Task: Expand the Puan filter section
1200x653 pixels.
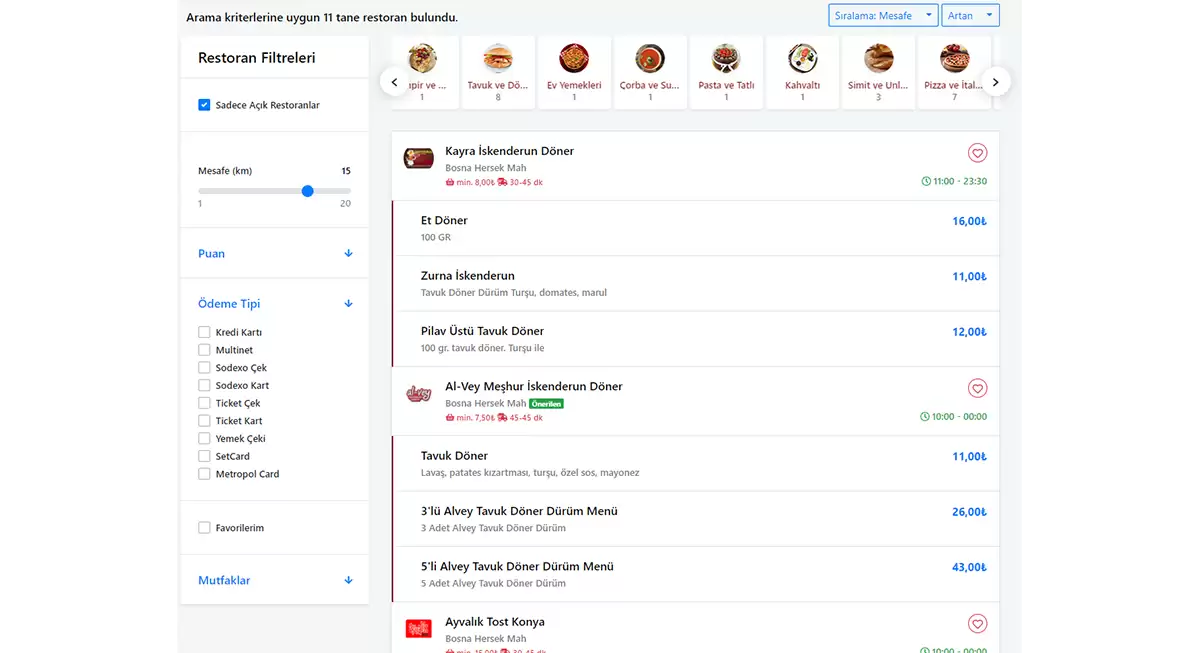Action: (x=275, y=254)
